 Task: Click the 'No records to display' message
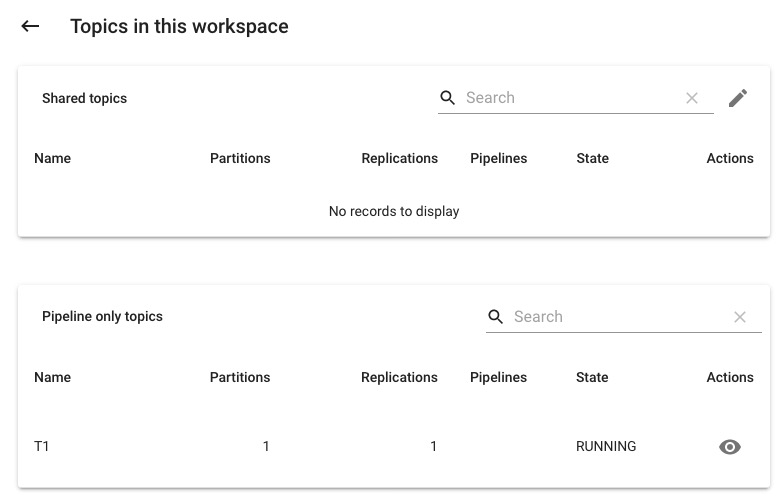tap(394, 212)
